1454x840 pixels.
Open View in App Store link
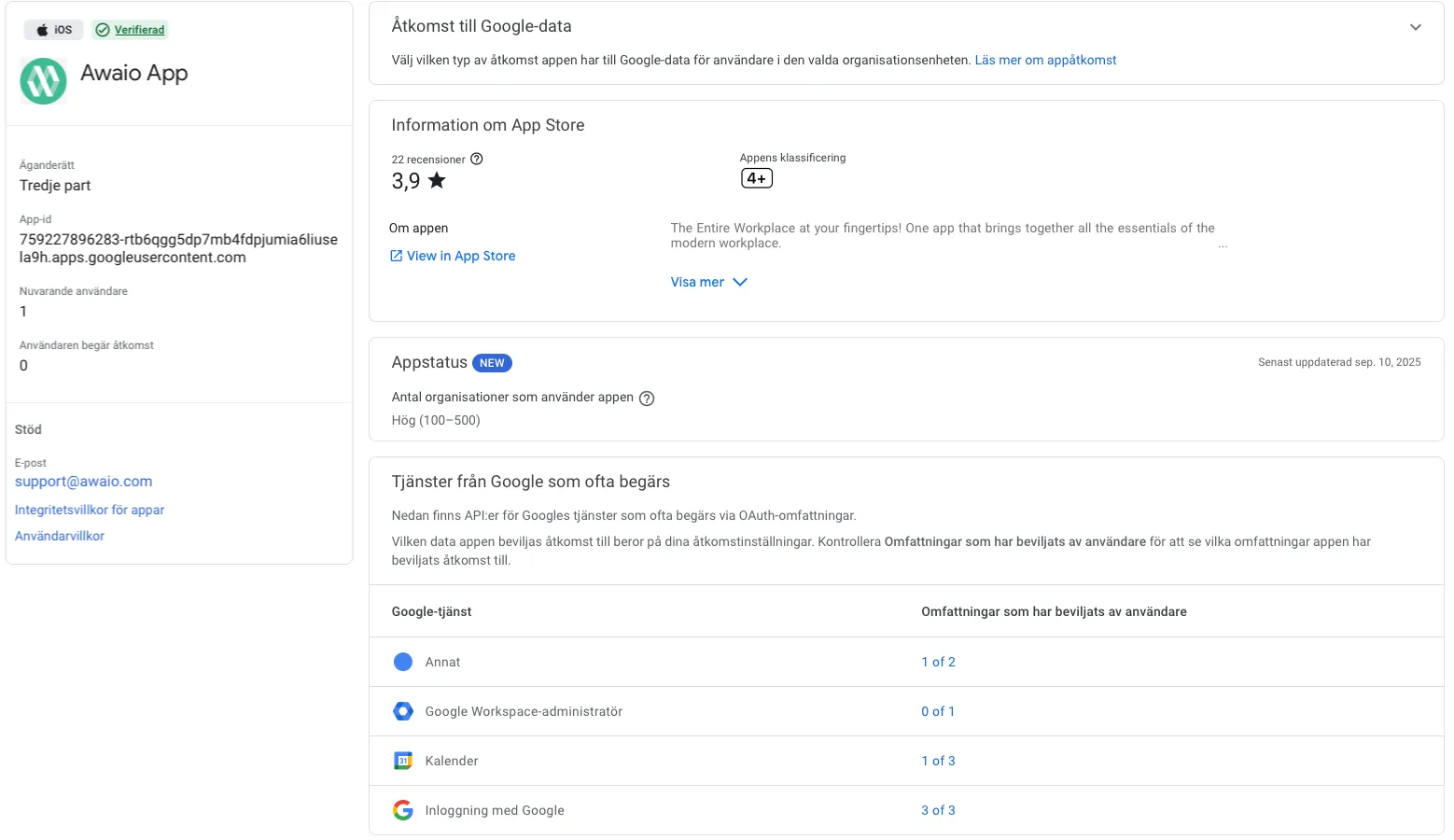pyautogui.click(x=453, y=256)
